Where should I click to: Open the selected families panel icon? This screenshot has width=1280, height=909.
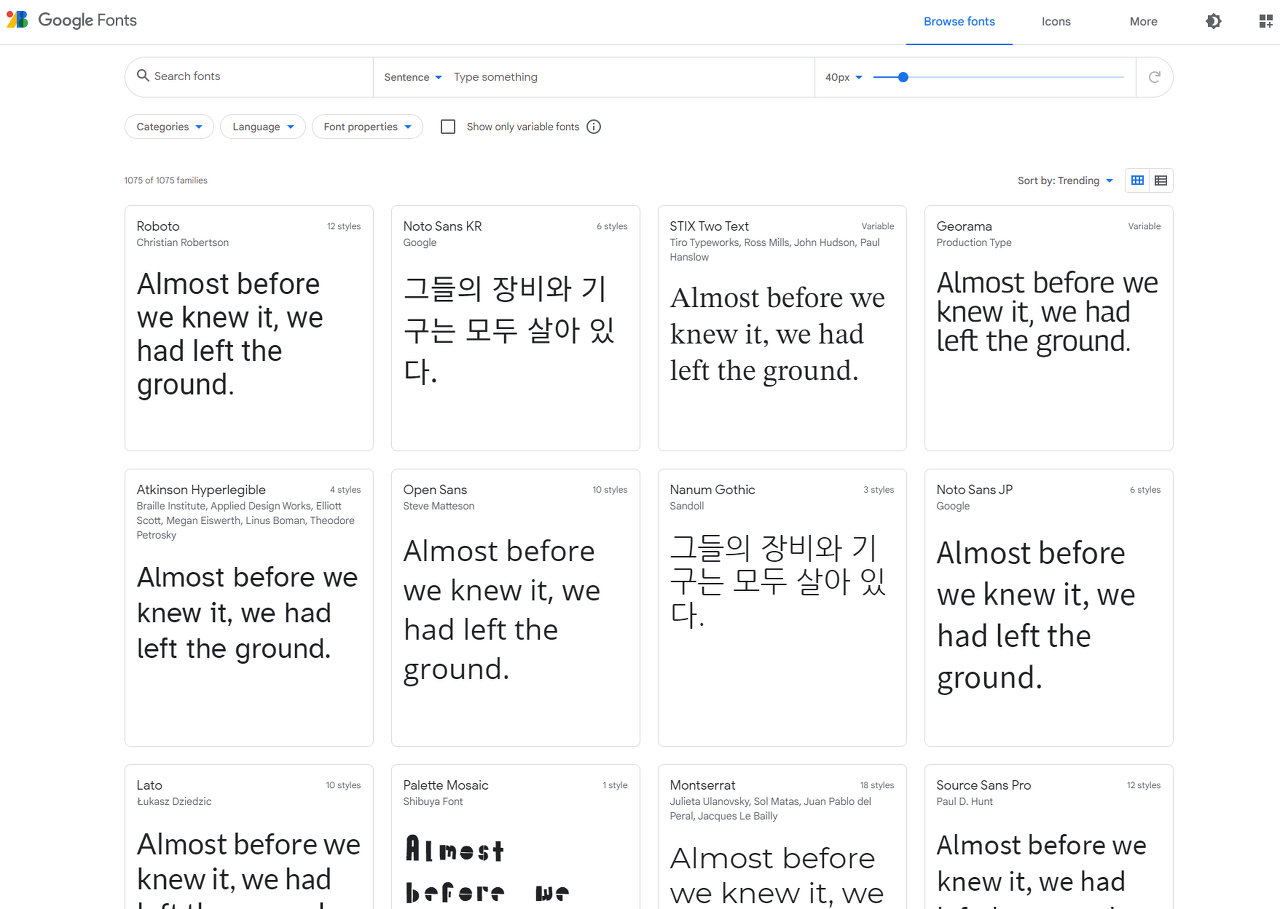[x=1265, y=21]
